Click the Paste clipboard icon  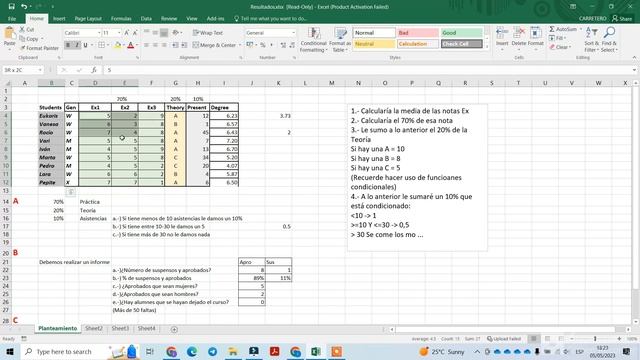click(9, 34)
